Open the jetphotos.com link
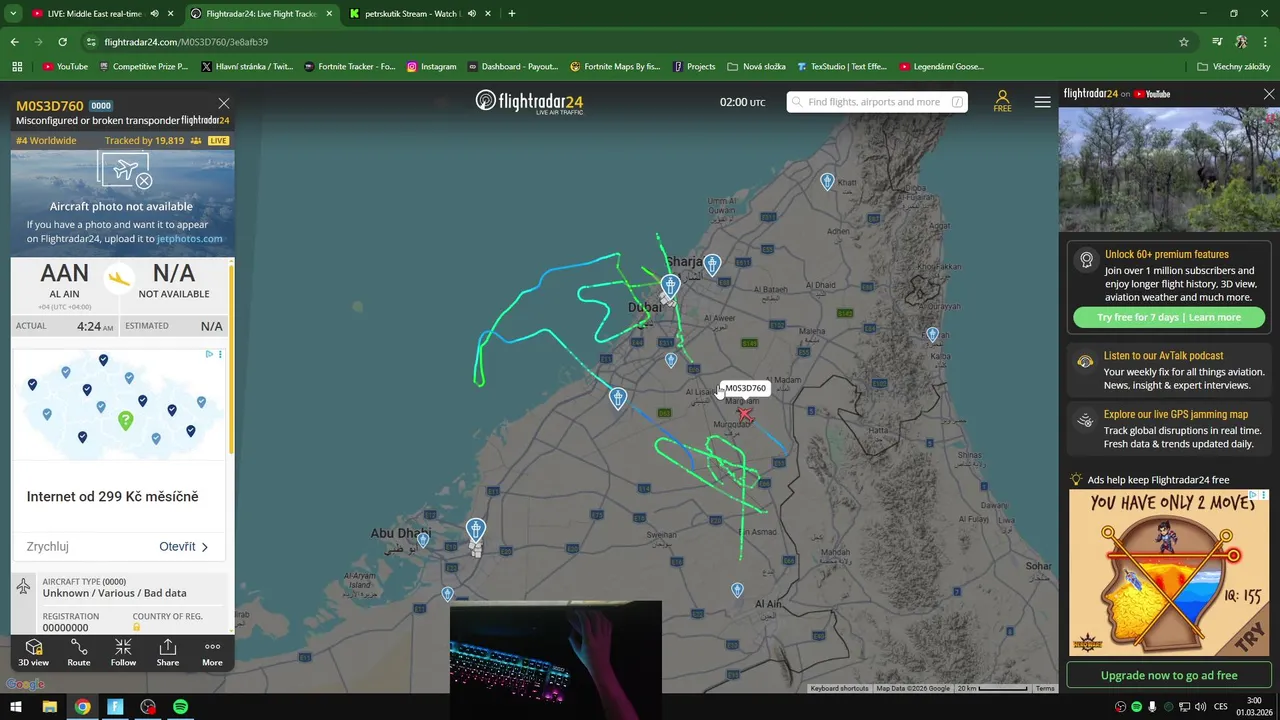The width and height of the screenshot is (1280, 720). (189, 239)
